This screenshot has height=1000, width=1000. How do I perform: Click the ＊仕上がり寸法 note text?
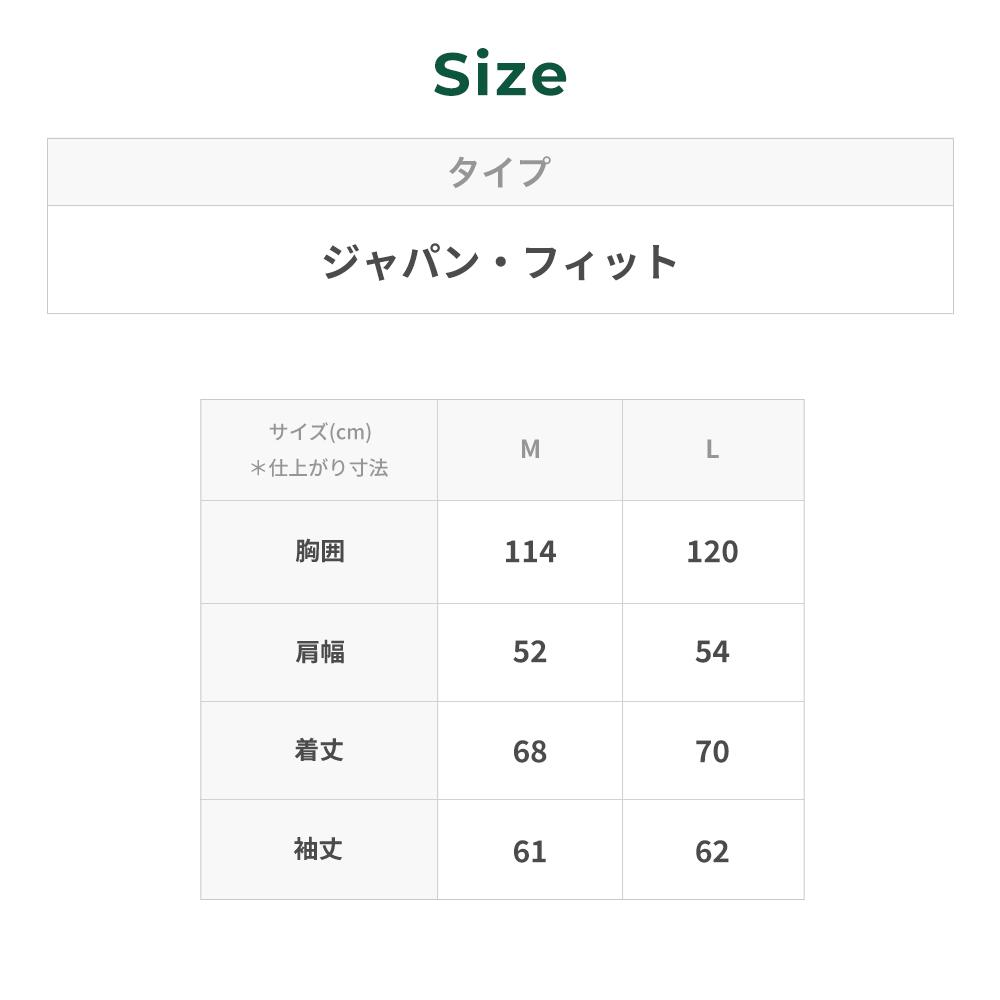point(320,468)
